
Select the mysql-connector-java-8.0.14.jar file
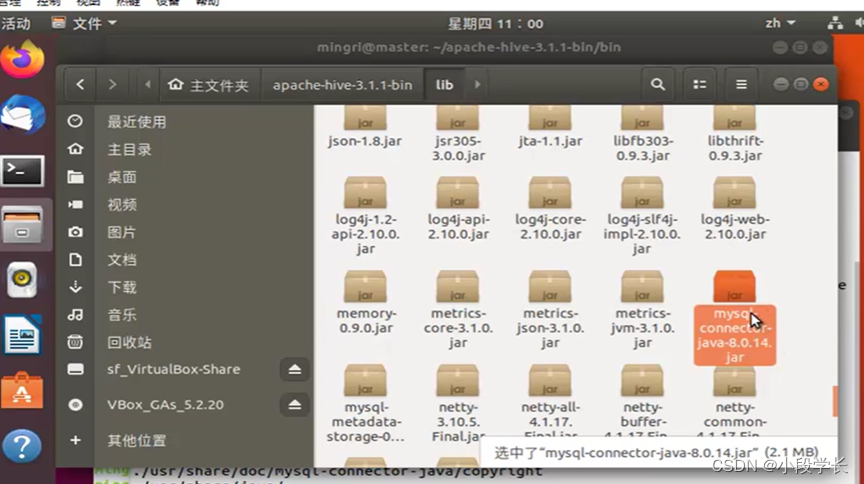coord(735,318)
